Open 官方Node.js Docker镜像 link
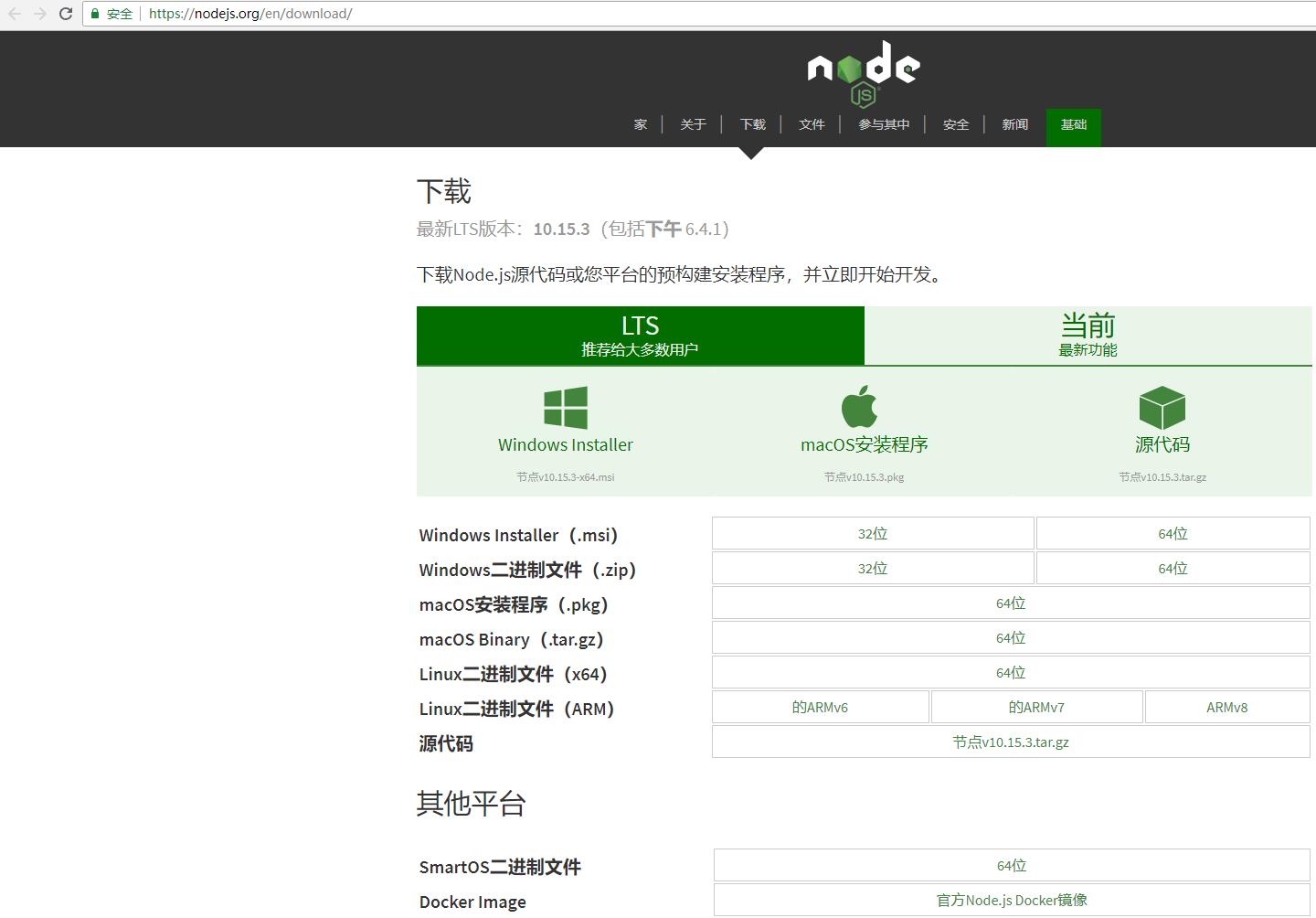 click(x=1012, y=901)
